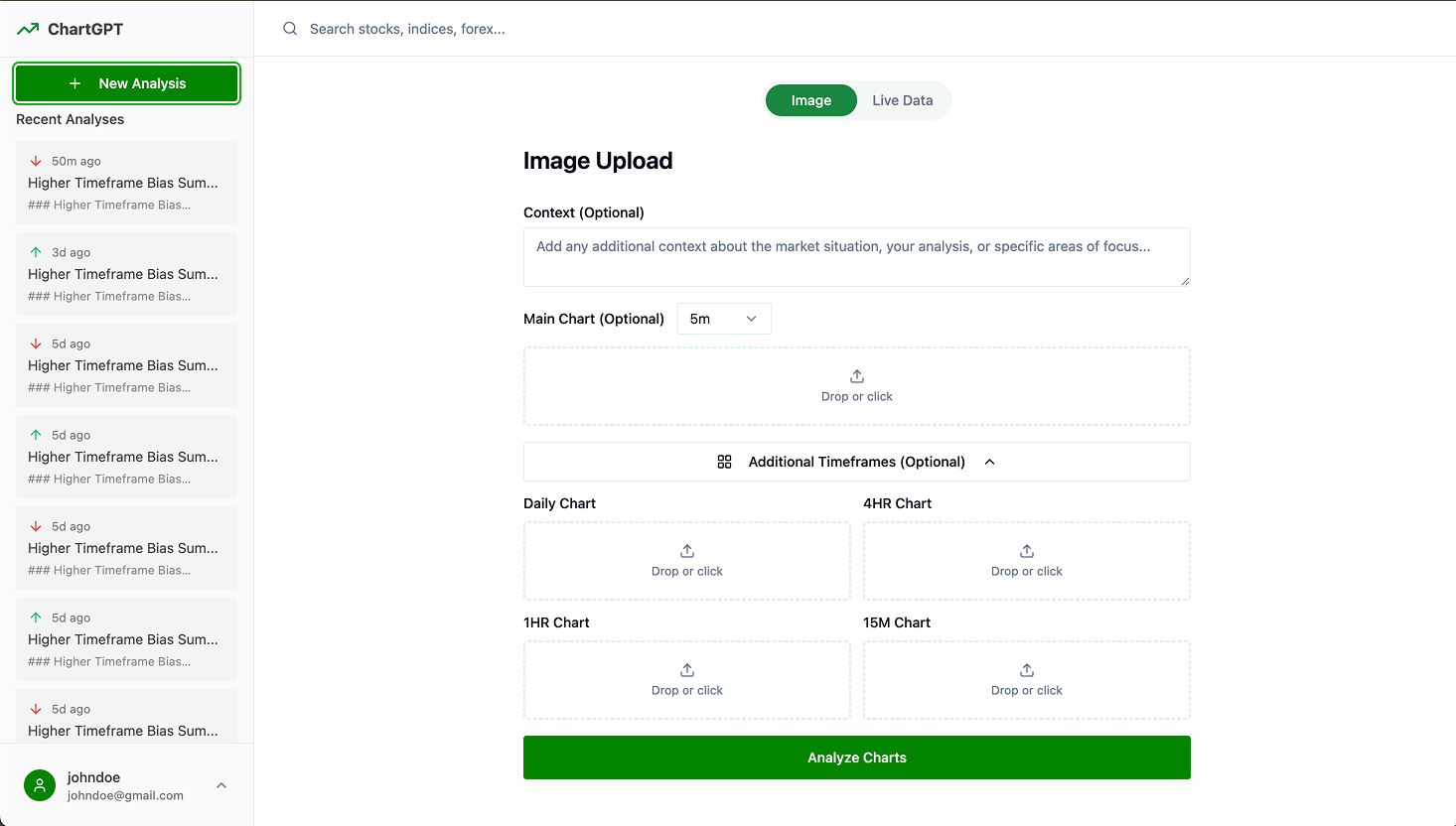Screen dimensions: 1456x826
Task: Start a New Analysis
Action: pos(127,83)
